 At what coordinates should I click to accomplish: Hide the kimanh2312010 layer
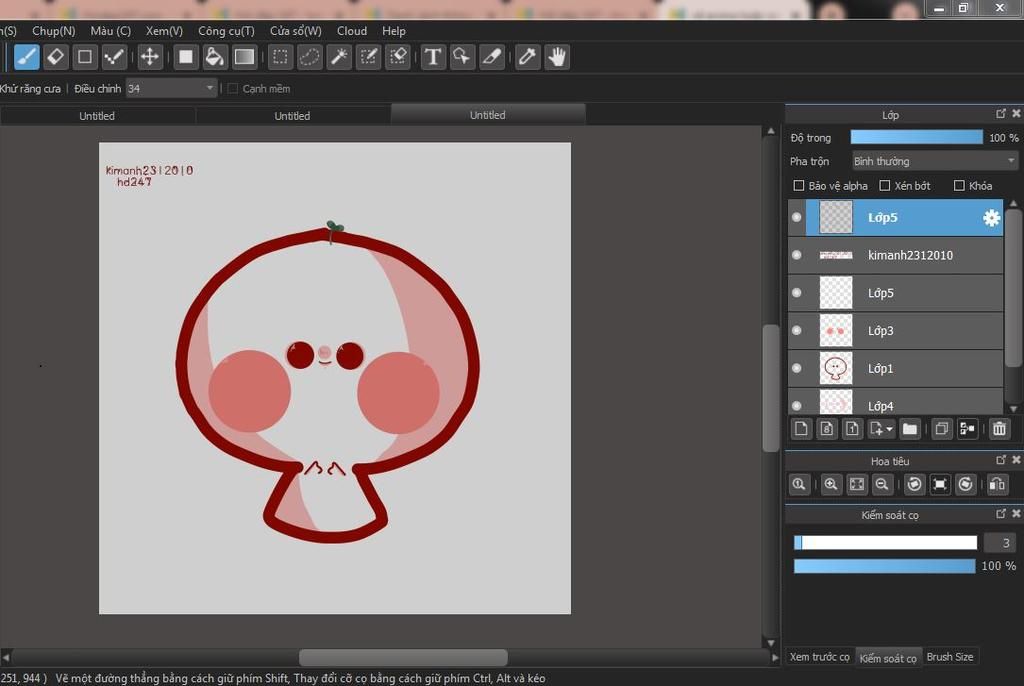click(797, 255)
